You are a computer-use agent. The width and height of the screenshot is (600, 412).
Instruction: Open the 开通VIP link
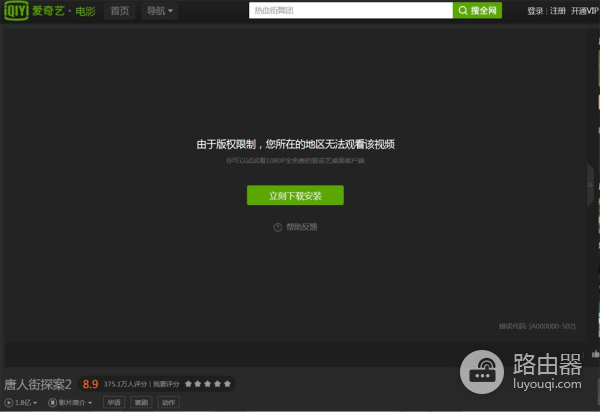pyautogui.click(x=585, y=11)
